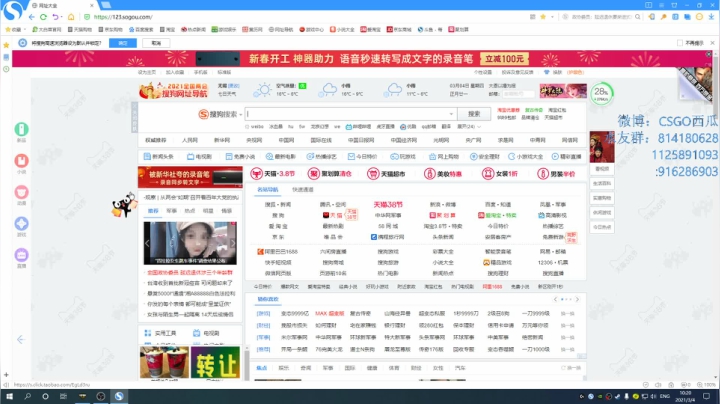Open the dropdown next to purple undo arrow
This screenshot has height=404, width=720.
point(61,17)
